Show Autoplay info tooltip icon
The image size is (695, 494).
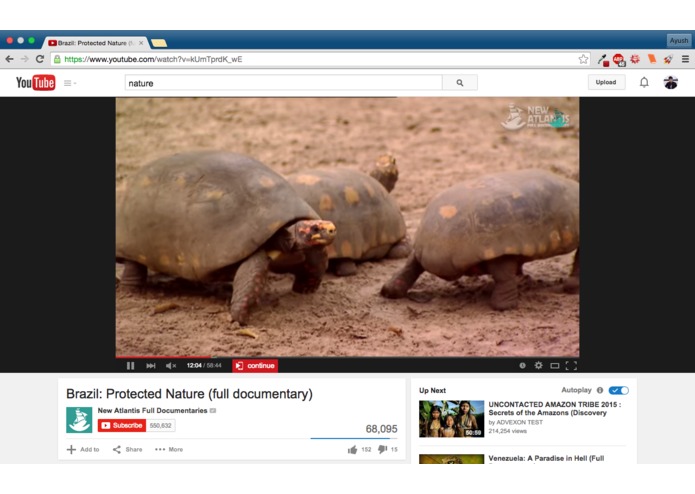click(600, 390)
